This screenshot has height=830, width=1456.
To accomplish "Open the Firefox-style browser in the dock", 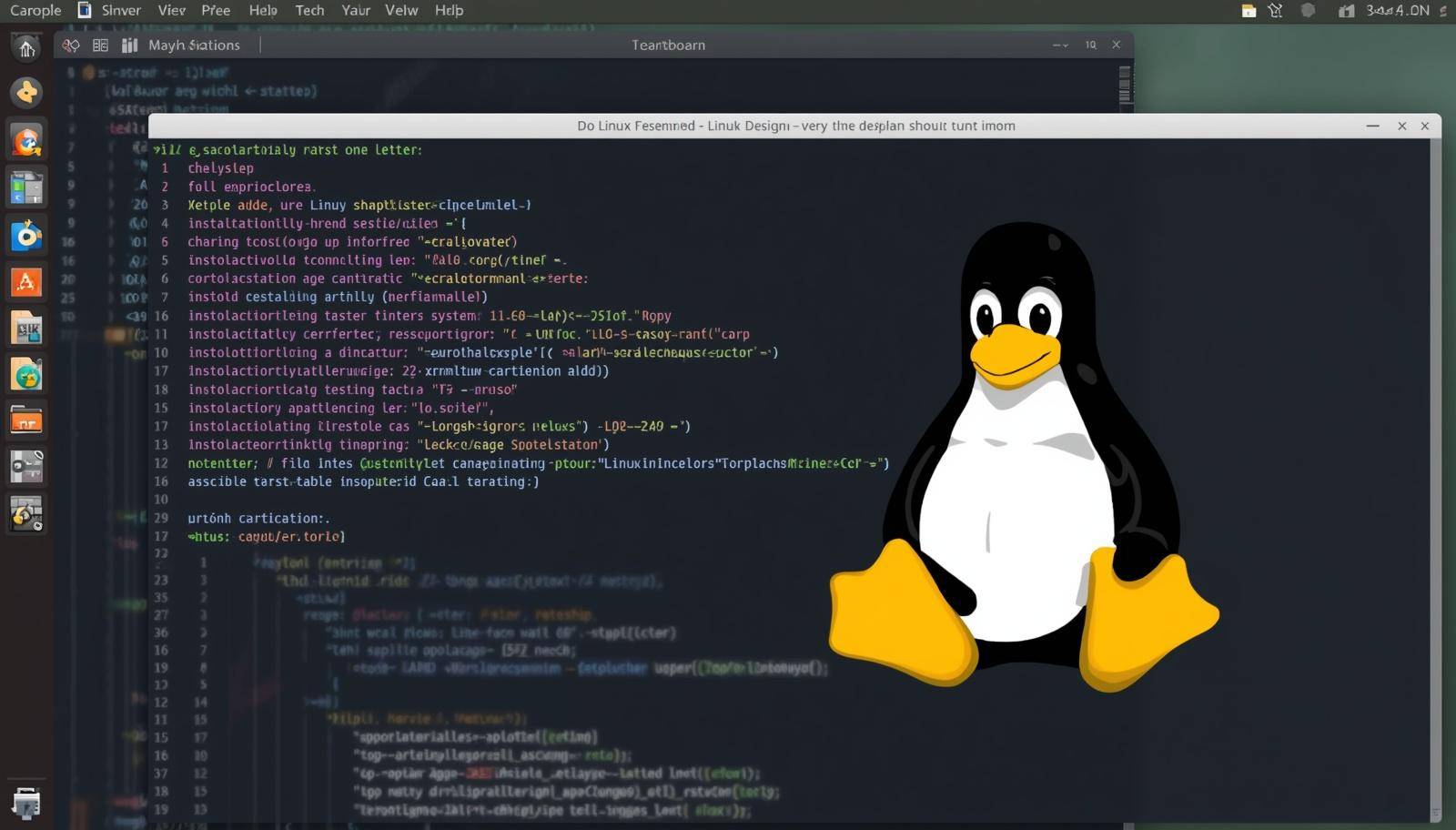I will [26, 140].
